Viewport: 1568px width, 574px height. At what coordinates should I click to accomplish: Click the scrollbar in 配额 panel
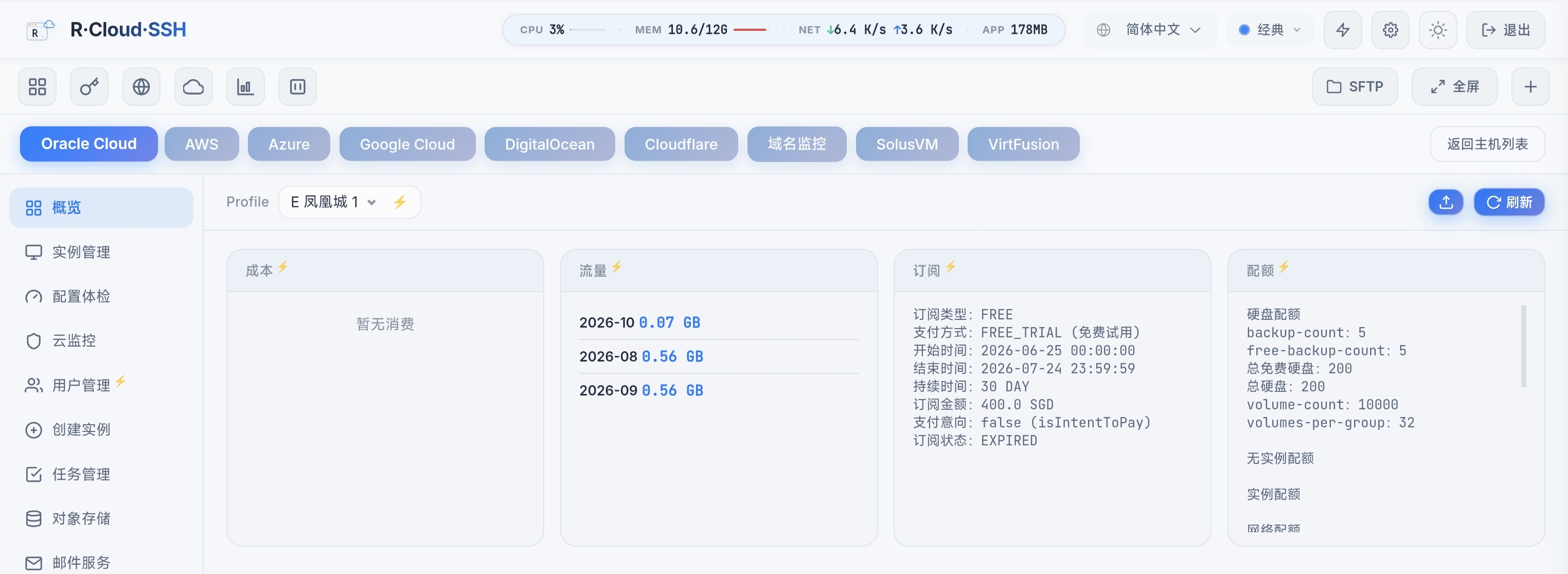pos(1524,346)
